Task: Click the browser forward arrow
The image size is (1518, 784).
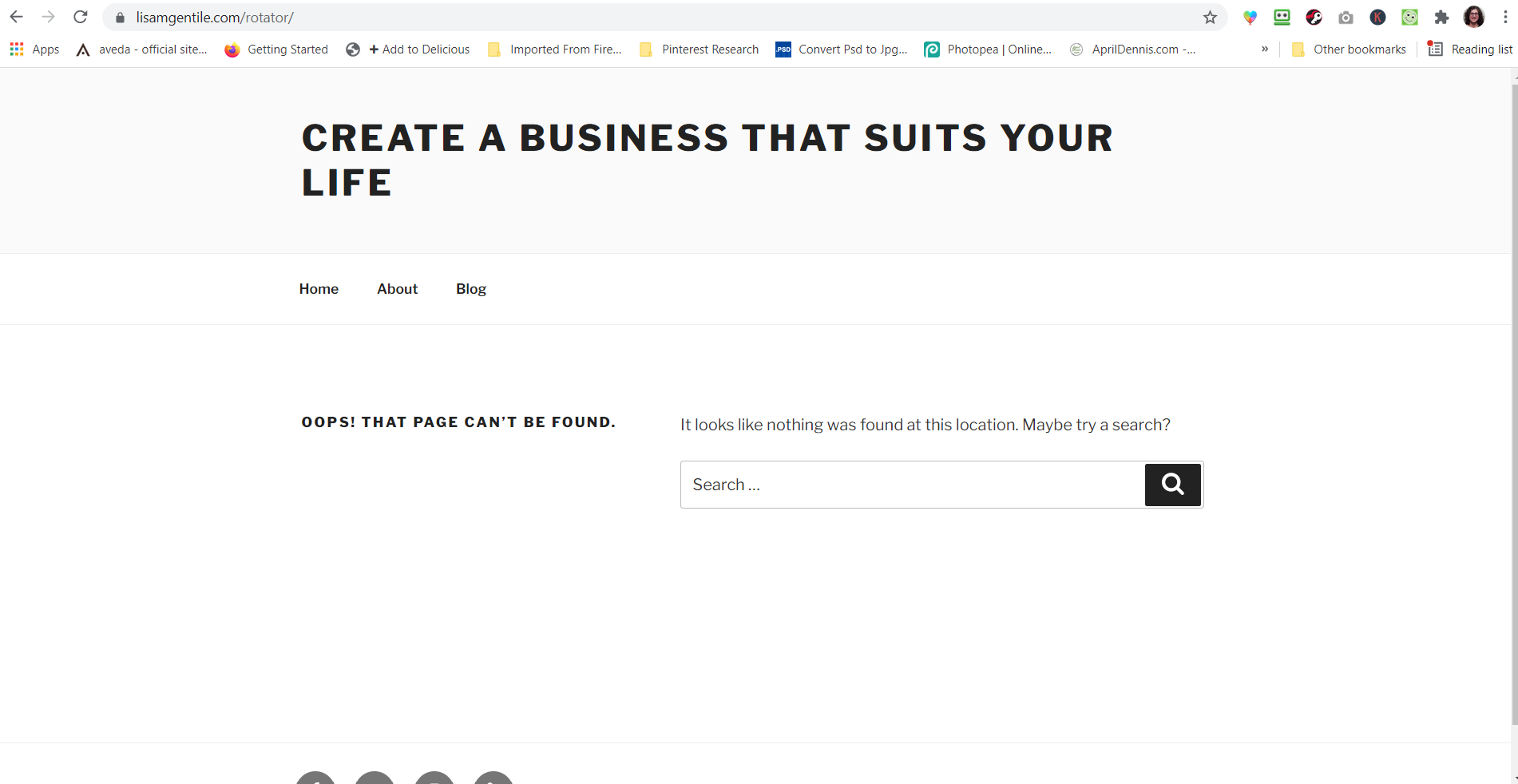Action: click(49, 17)
